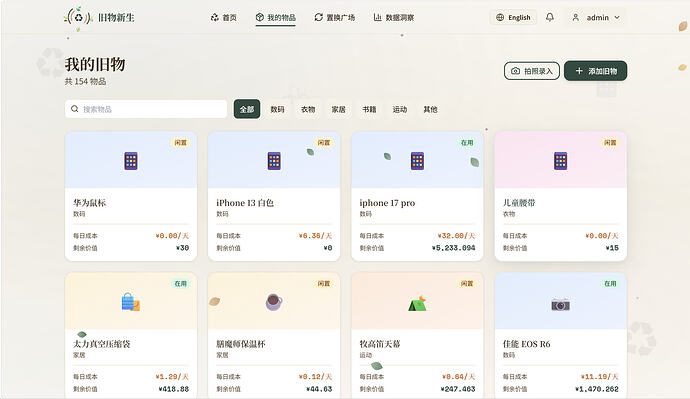Click the 闲置 badge on 牧高笛天幕 card
The image size is (690, 399).
point(467,284)
